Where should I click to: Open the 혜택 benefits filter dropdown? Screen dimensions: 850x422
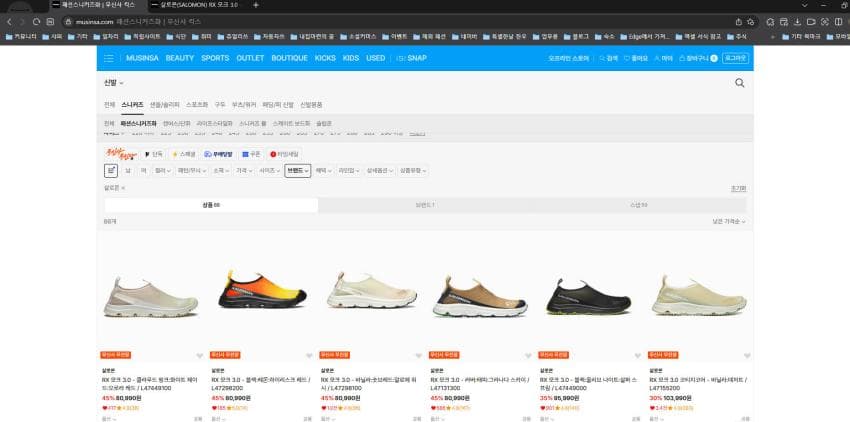(324, 170)
